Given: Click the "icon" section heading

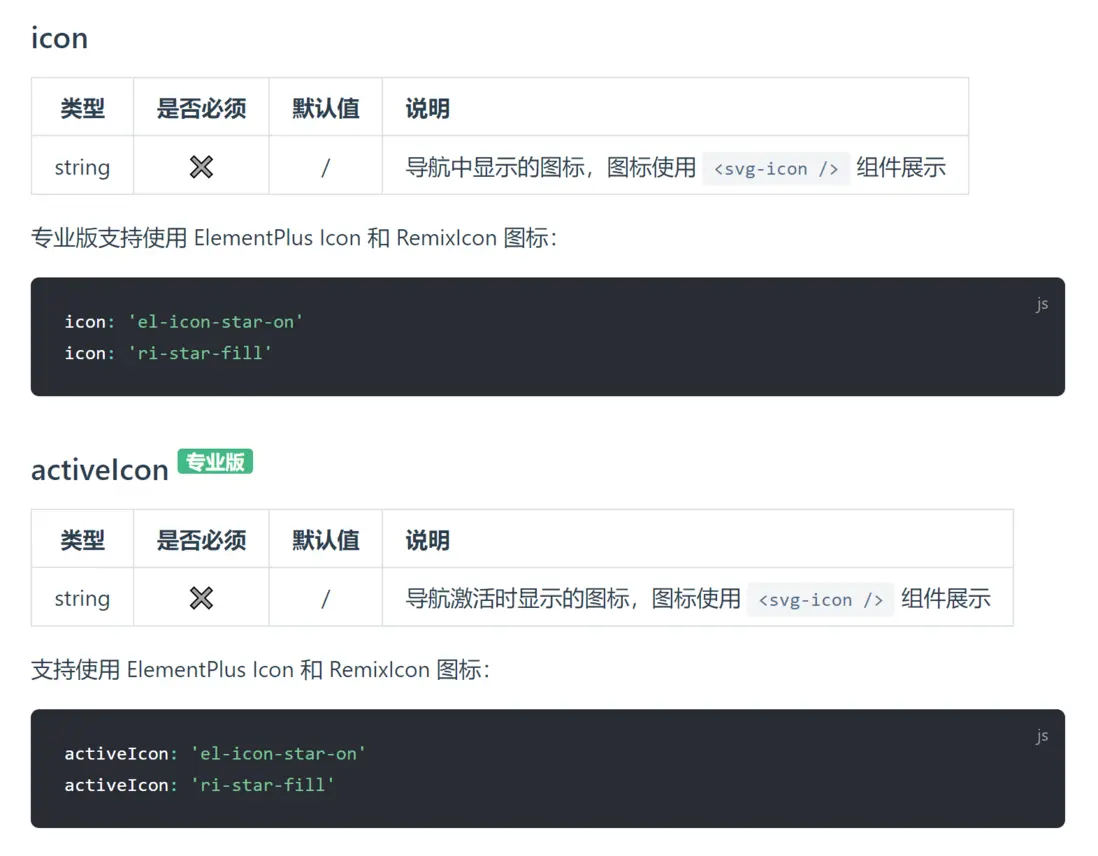Looking at the screenshot, I should pos(59,38).
